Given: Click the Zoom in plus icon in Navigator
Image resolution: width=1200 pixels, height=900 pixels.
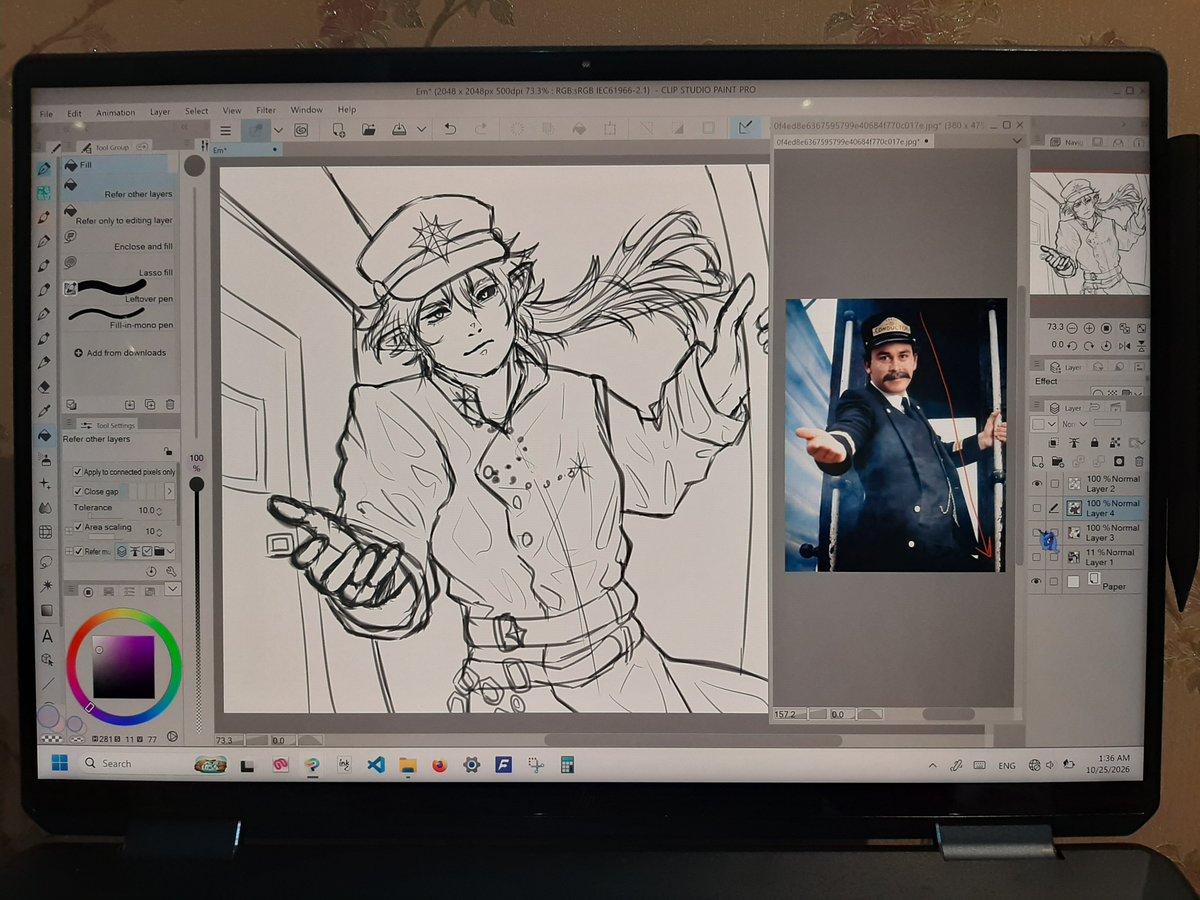Looking at the screenshot, I should click(x=1091, y=328).
